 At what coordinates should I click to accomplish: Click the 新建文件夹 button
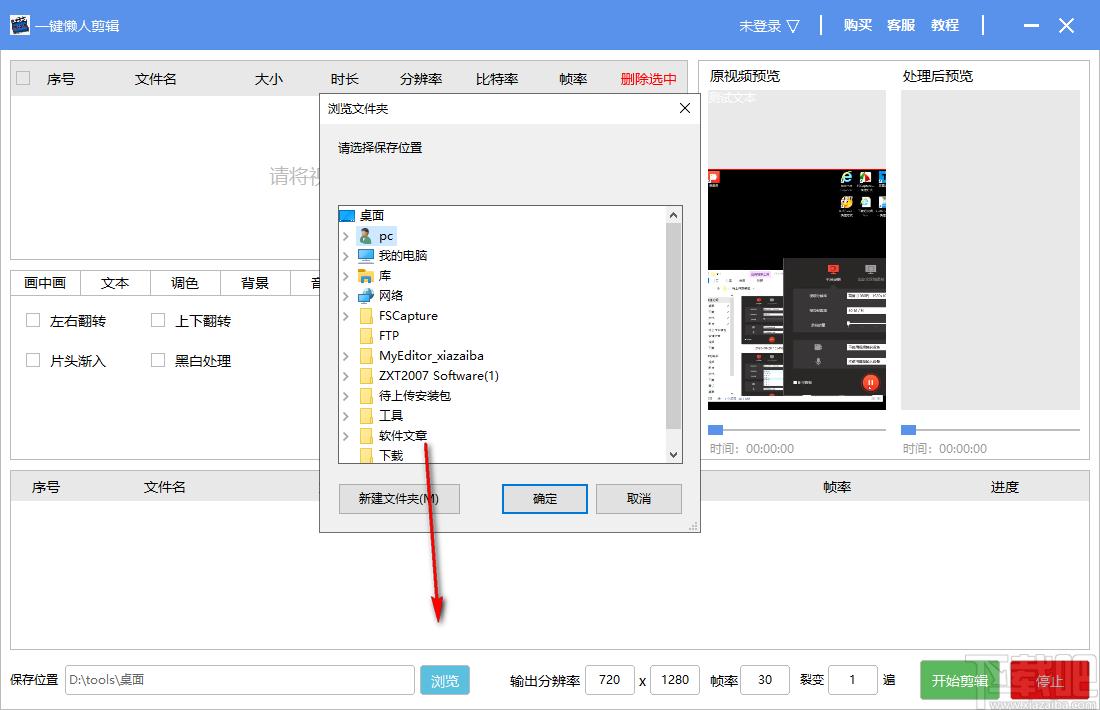pos(398,499)
